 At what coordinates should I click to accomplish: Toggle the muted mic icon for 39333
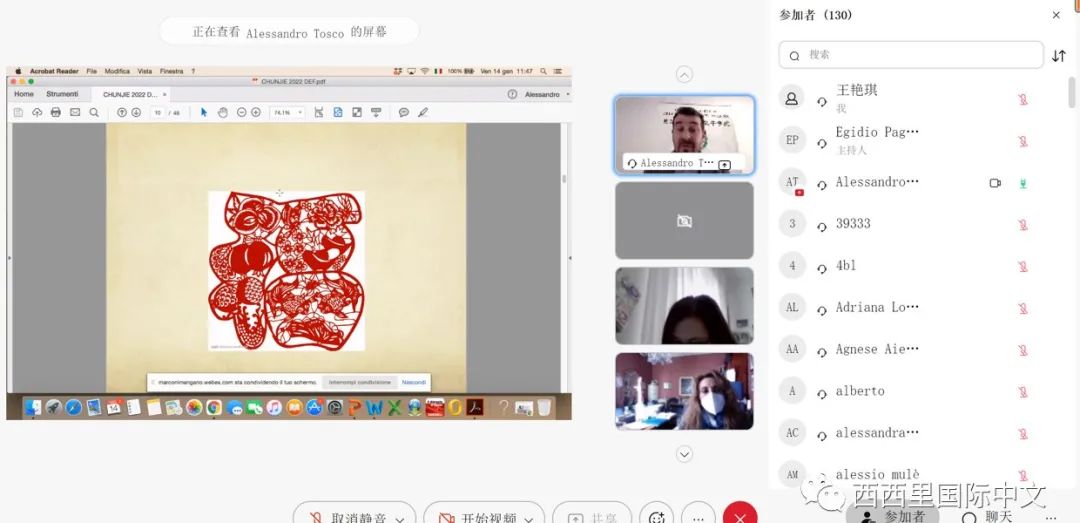point(1023,225)
